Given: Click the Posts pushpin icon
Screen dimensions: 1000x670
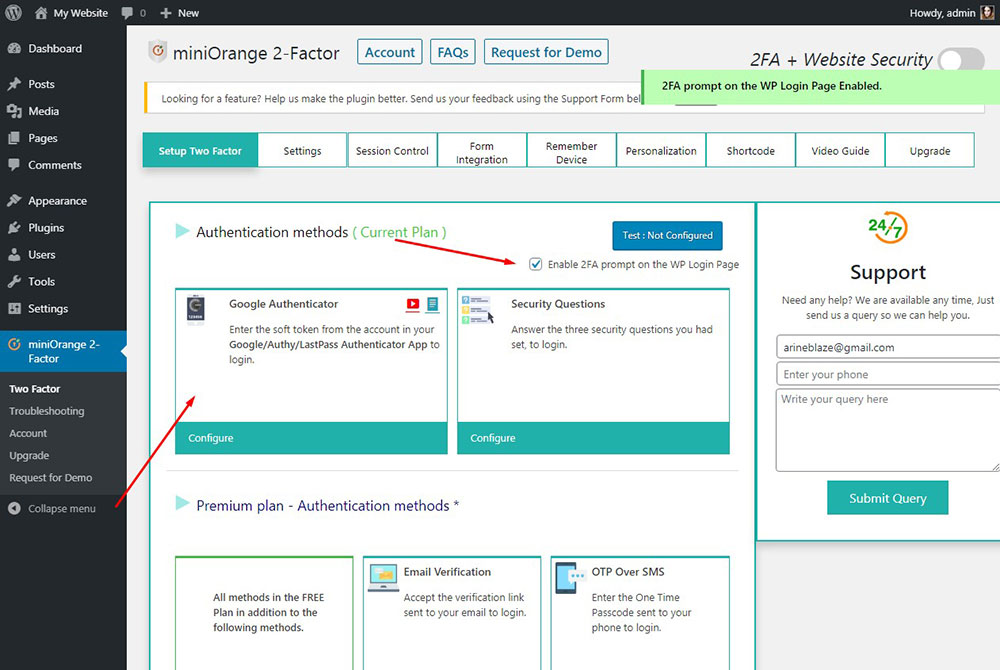Looking at the screenshot, I should (x=15, y=84).
